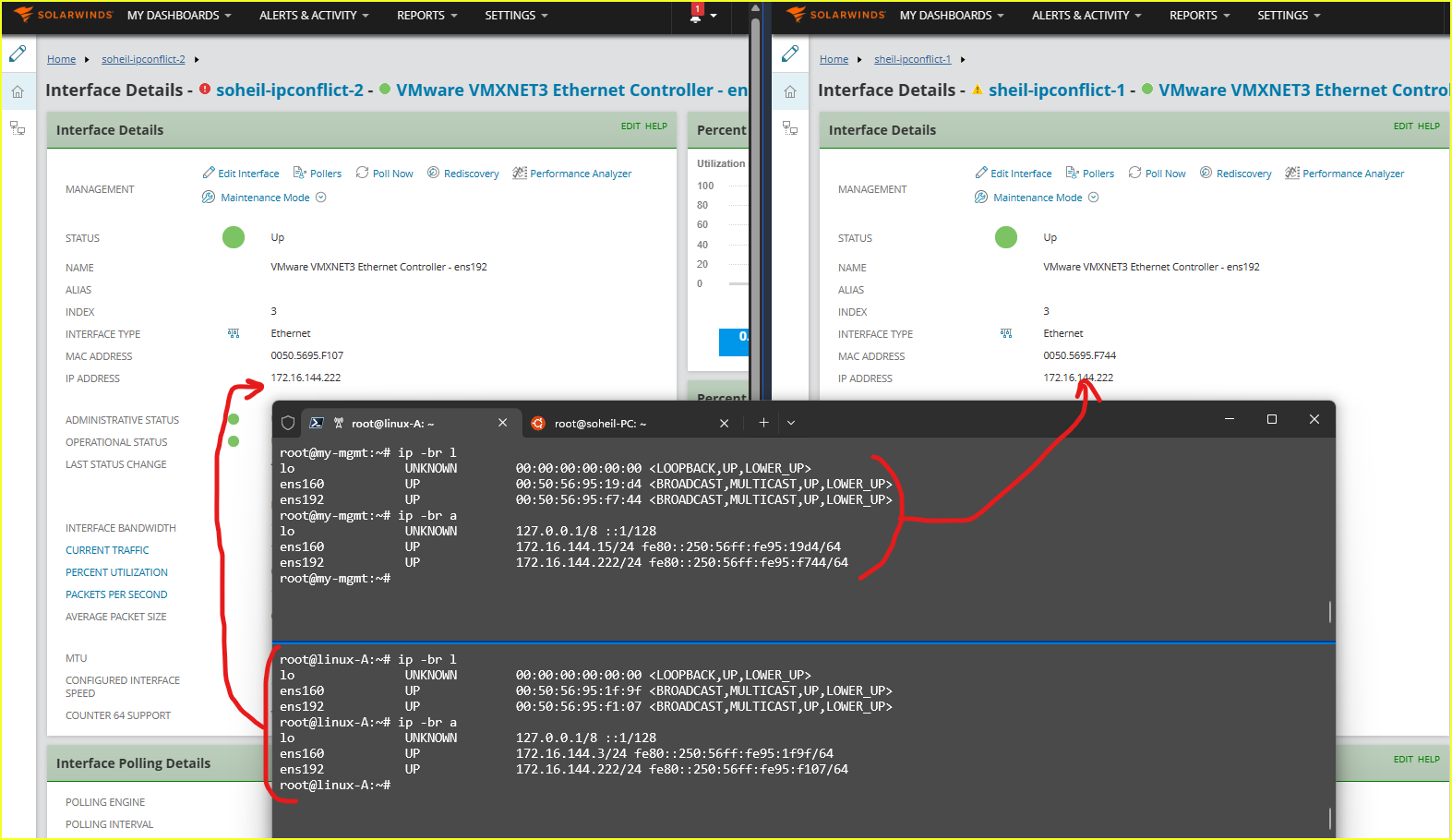Viewport: 1452px width, 840px height.
Task: Open Alerts & Activity menu in soheil-ipconflict-2 window
Action: pos(314,16)
